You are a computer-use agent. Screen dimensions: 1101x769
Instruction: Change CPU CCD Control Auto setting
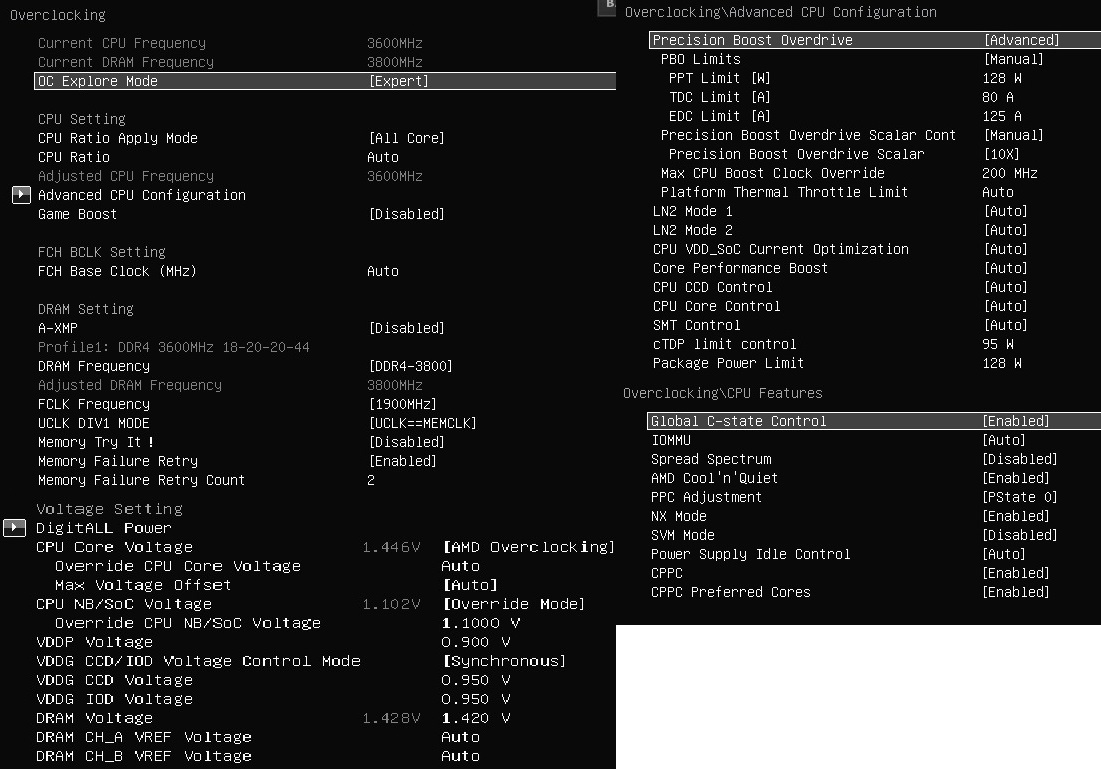click(1006, 287)
